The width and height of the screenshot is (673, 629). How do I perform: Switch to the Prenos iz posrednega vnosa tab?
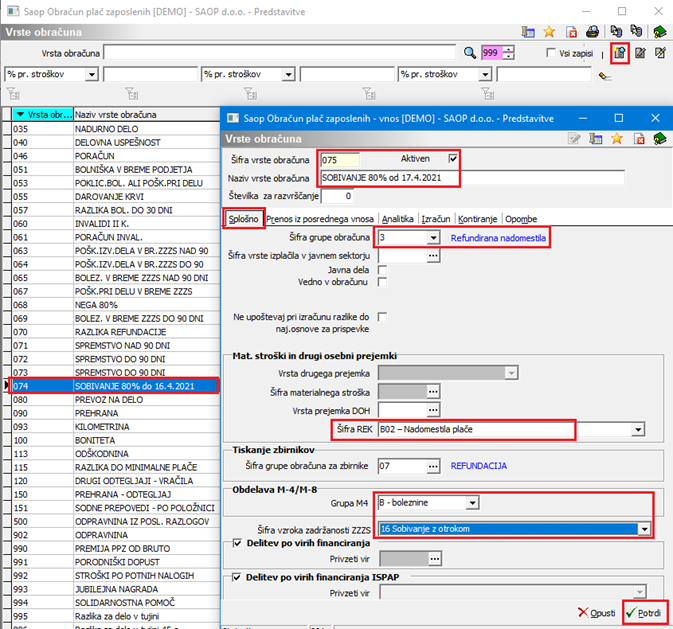[x=320, y=219]
